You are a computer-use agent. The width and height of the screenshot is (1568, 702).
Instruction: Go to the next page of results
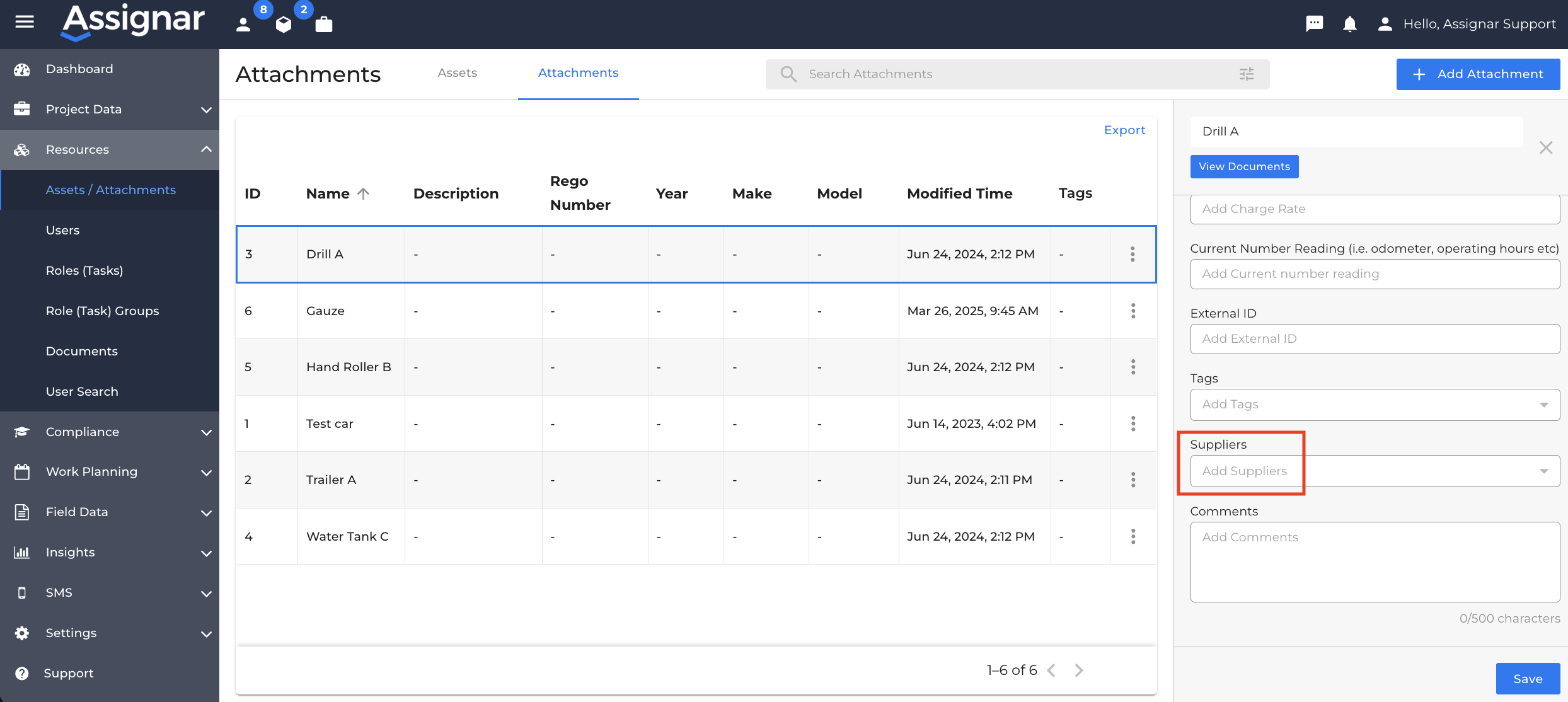coord(1078,670)
